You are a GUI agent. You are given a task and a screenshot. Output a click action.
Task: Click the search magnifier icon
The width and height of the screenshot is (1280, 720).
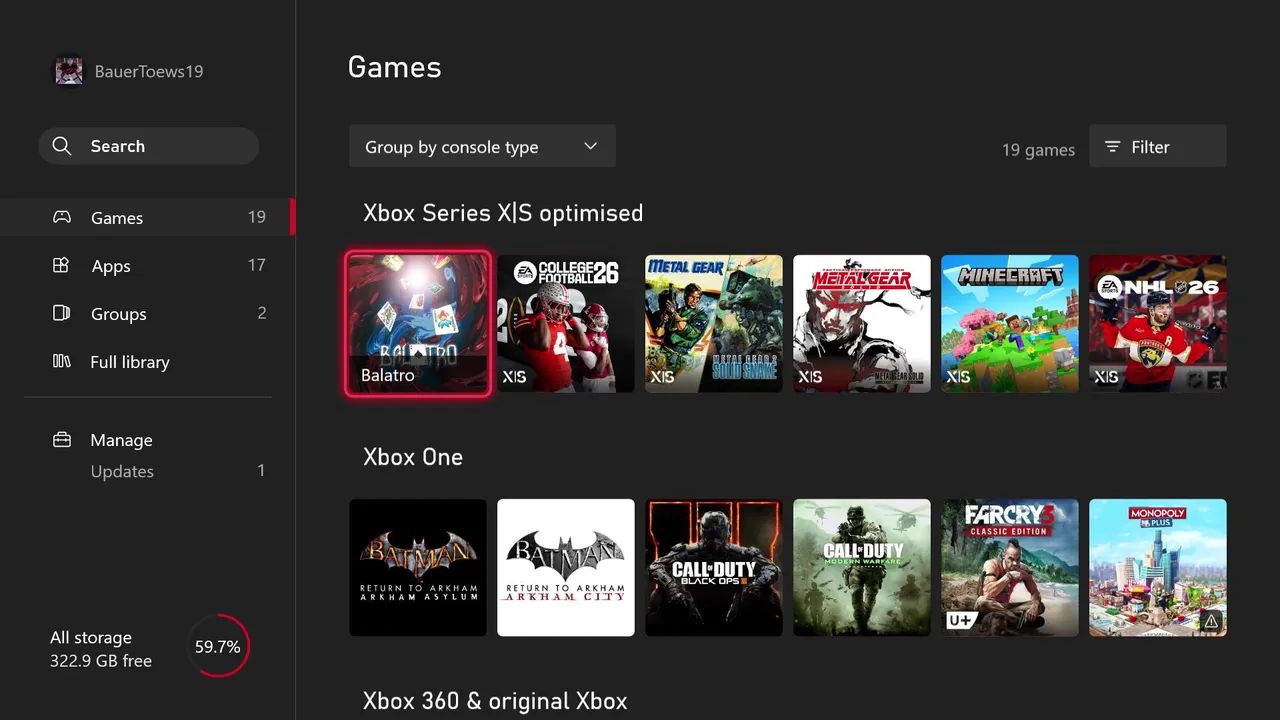point(62,146)
